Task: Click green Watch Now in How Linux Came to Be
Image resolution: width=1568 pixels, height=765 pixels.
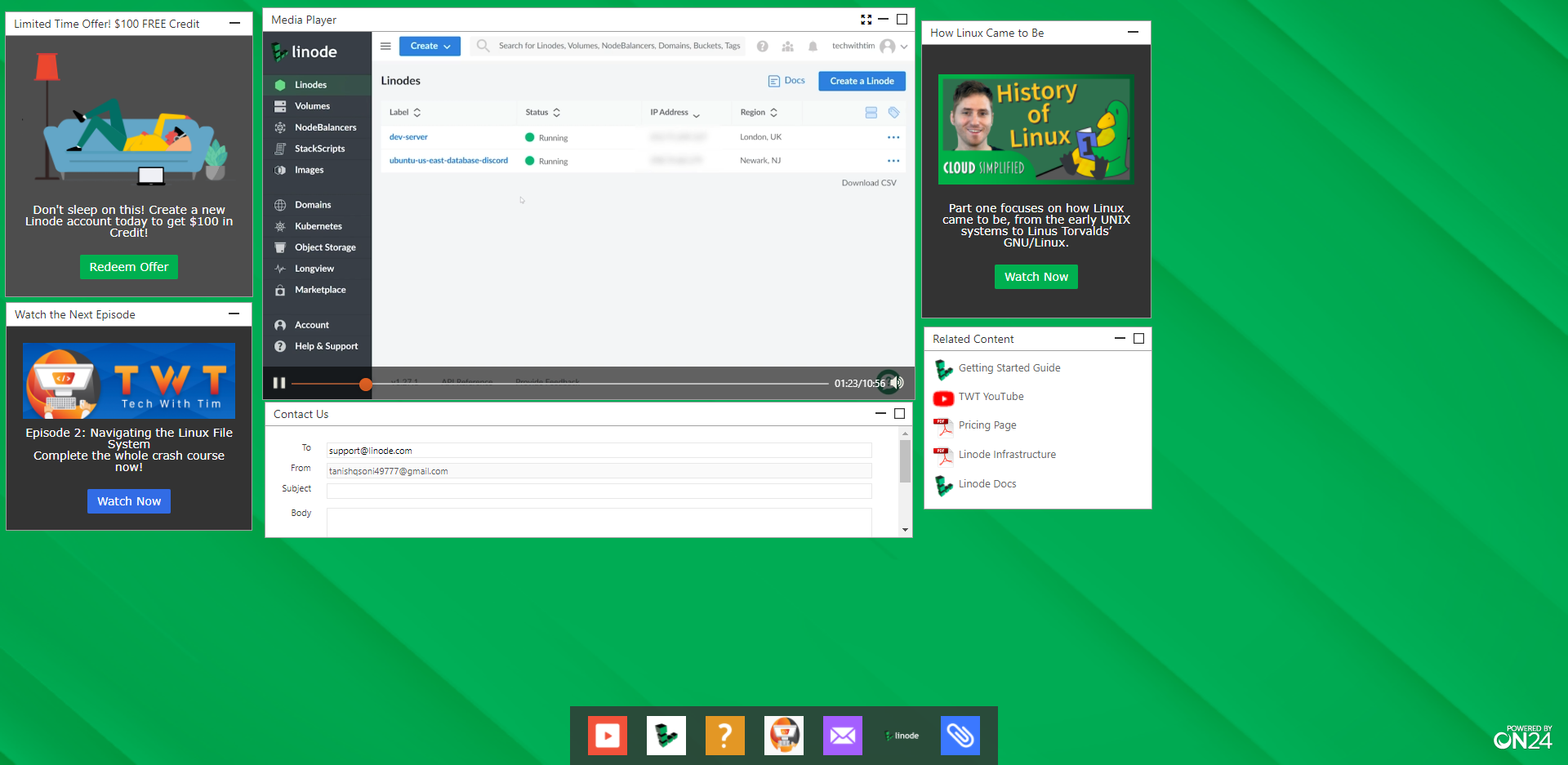Action: 1036,277
